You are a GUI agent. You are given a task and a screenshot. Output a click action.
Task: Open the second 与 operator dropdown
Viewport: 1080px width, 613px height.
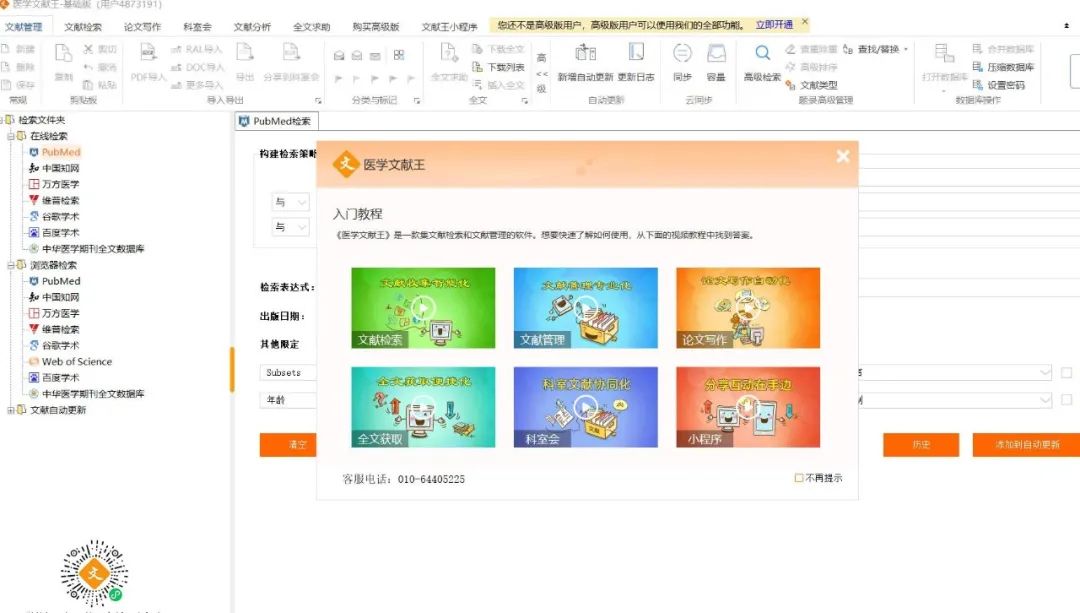pyautogui.click(x=290, y=227)
